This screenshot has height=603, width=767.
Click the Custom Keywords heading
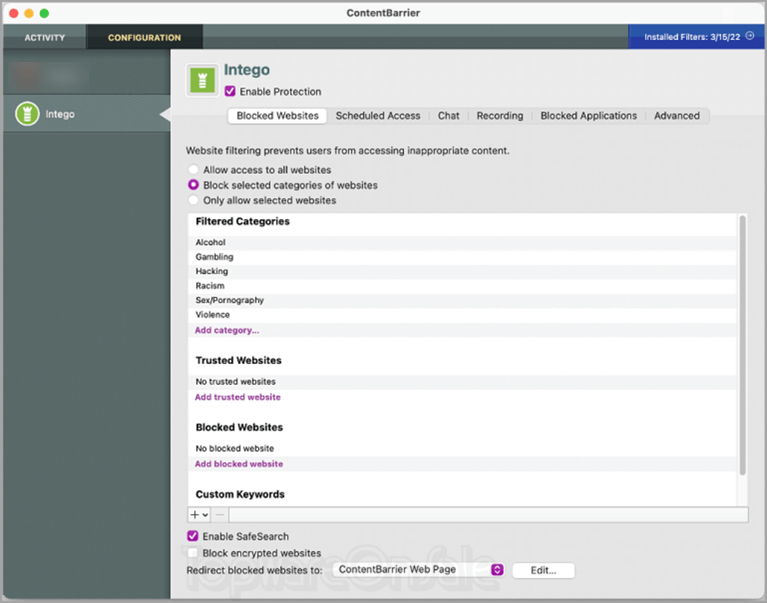coord(240,494)
